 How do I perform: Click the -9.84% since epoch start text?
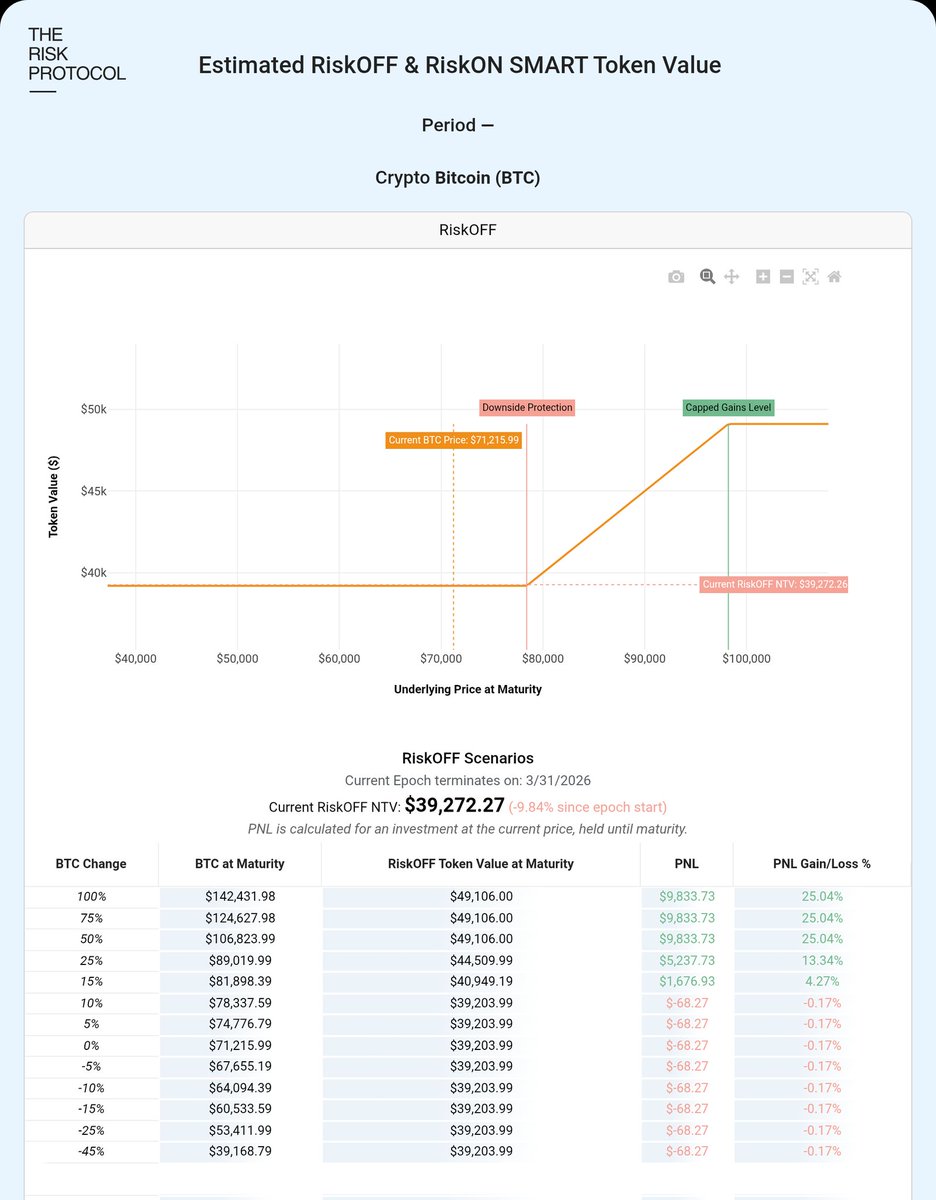[x=588, y=807]
